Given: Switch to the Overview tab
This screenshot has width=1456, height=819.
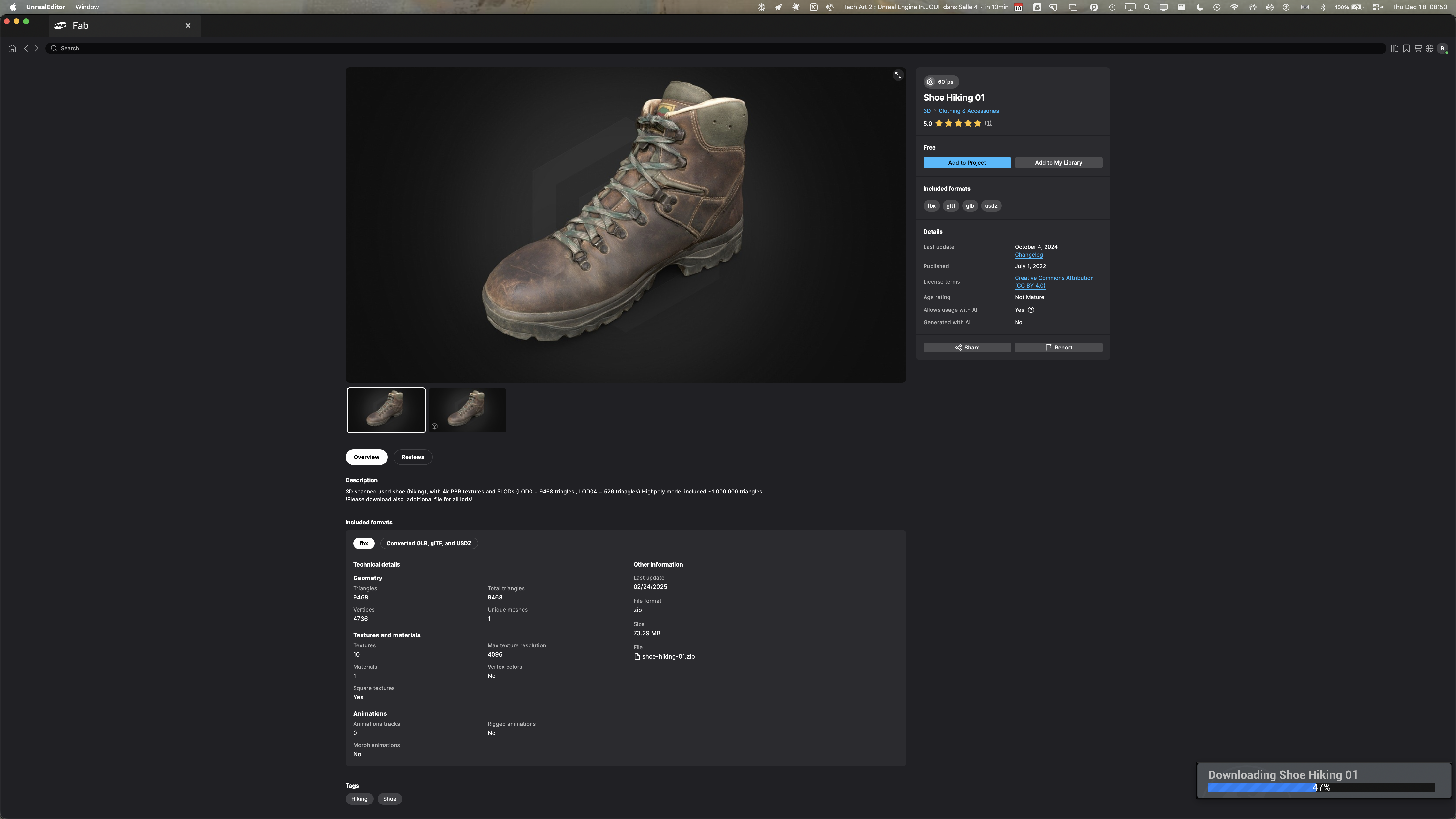Looking at the screenshot, I should click(366, 457).
